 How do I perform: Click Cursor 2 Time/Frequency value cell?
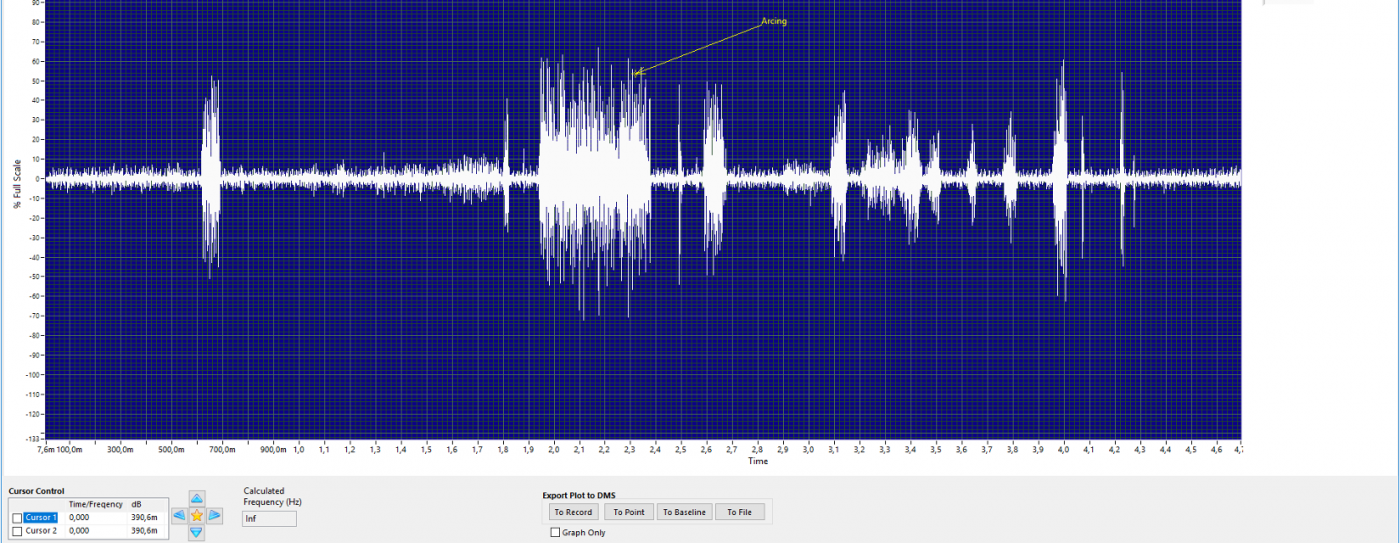pos(96,531)
